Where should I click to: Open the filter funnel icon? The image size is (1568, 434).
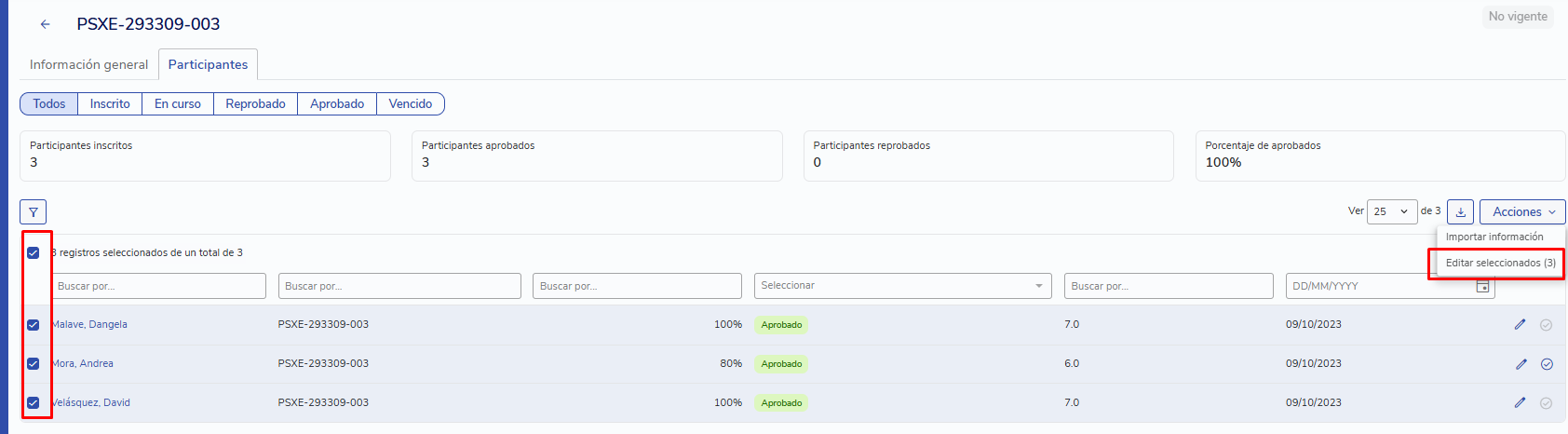click(x=33, y=212)
